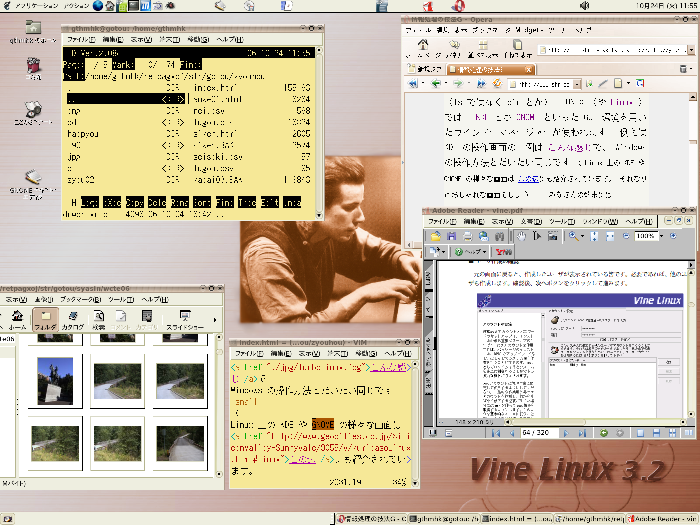Click the Email globe icon in Adobe Reader

(483, 236)
